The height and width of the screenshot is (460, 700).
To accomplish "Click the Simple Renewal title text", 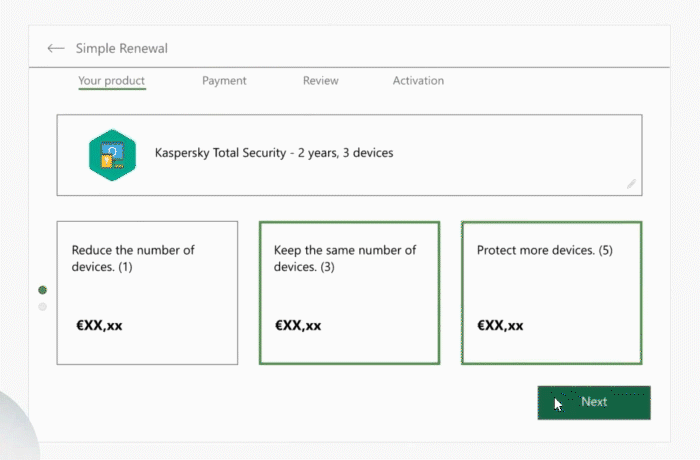I will [121, 48].
